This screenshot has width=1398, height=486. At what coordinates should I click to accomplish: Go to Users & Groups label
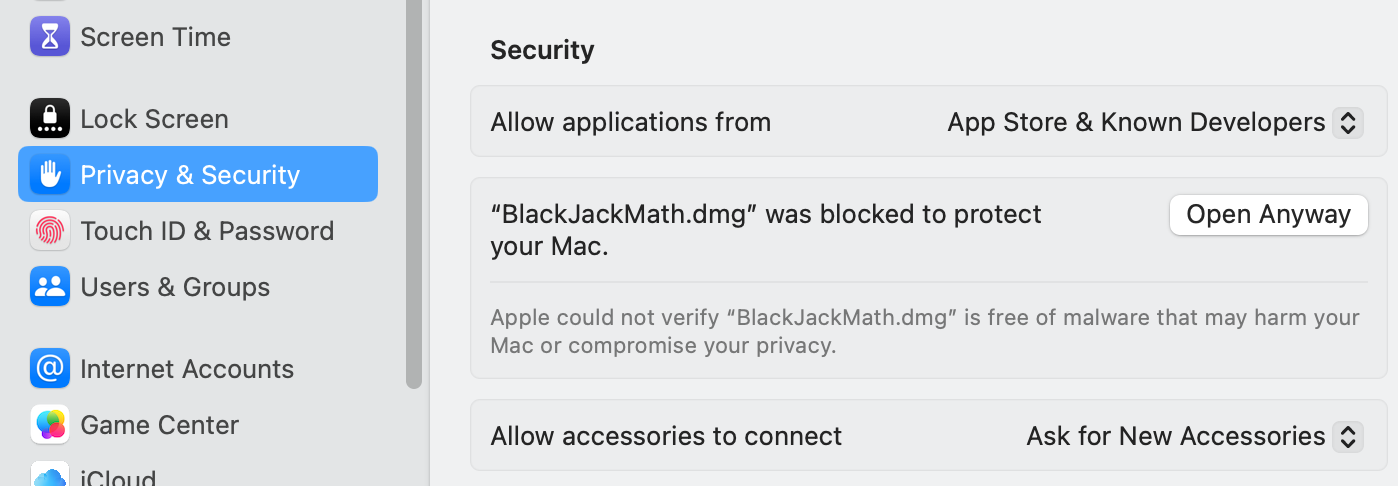click(x=175, y=287)
